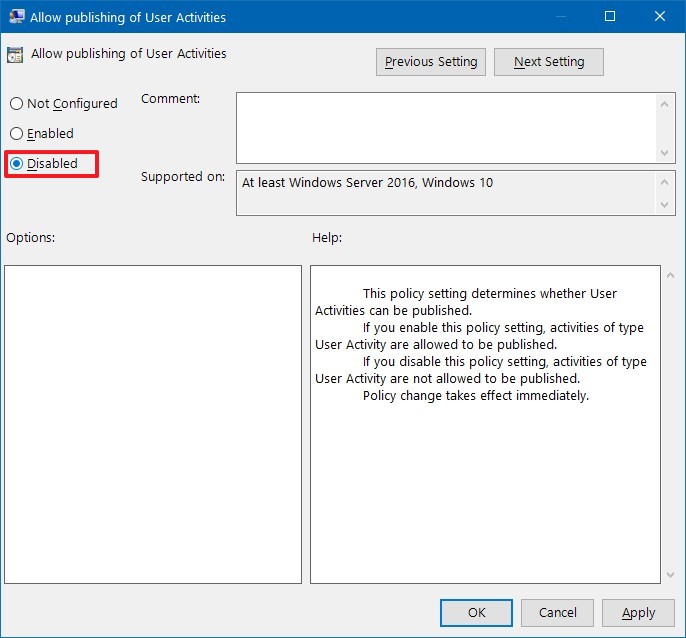Close the Allow publishing dialog

coord(660,17)
